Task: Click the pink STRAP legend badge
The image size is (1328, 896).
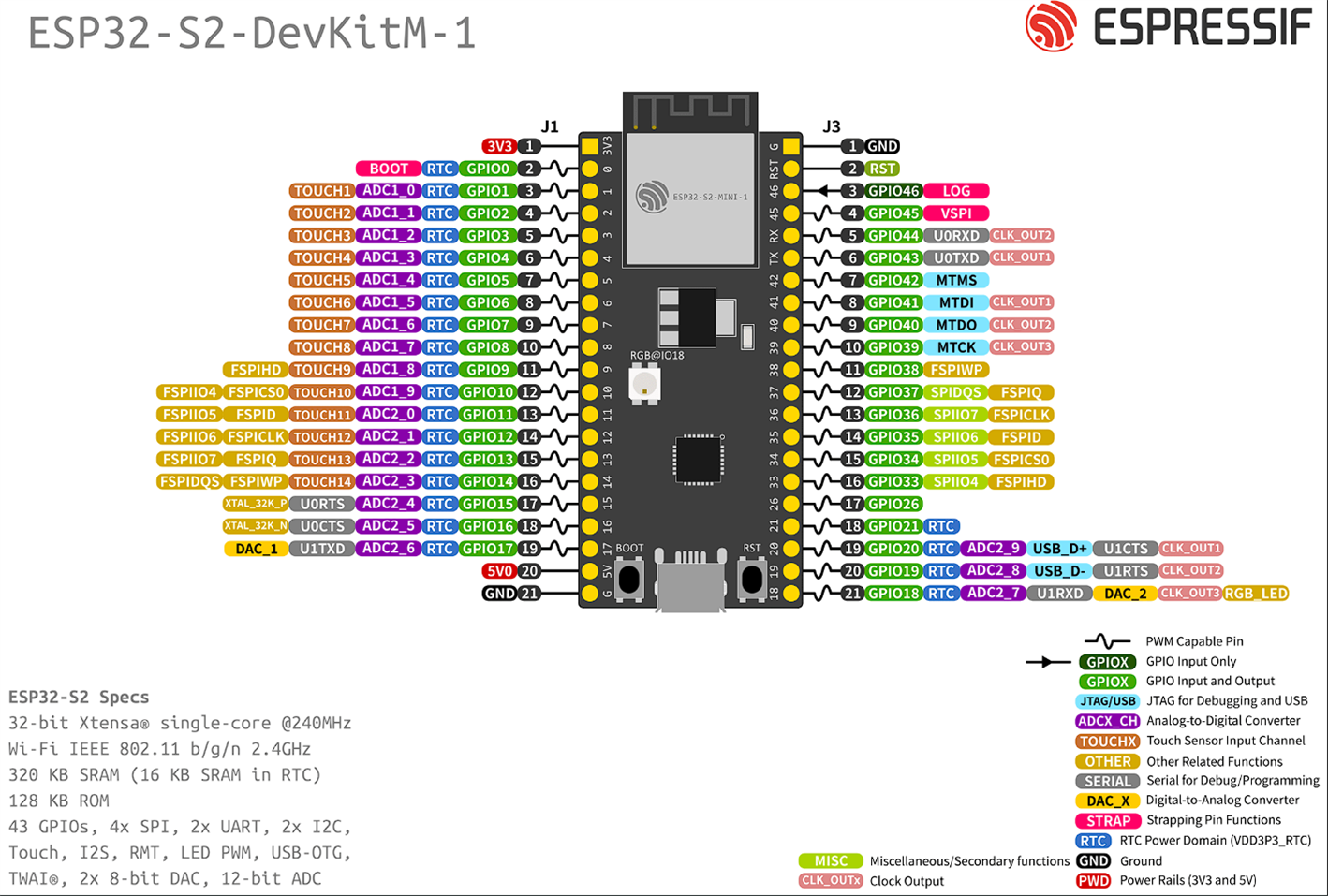Action: [1107, 820]
